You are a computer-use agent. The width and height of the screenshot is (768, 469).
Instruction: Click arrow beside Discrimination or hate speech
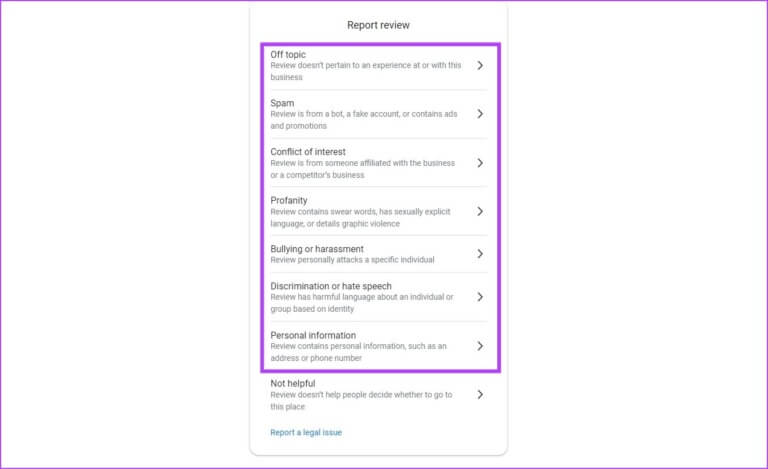pos(480,297)
